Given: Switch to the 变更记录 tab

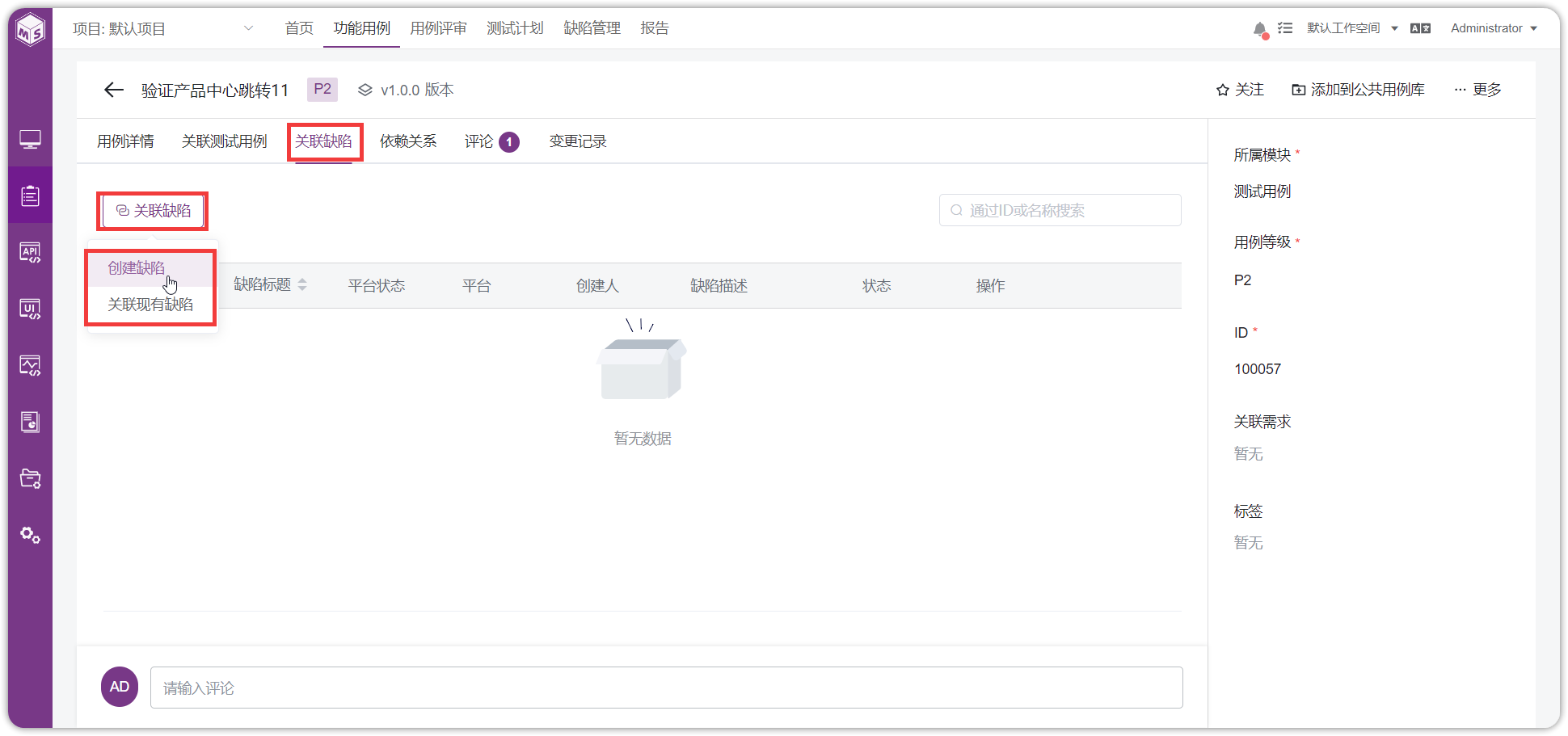Looking at the screenshot, I should pos(578,141).
